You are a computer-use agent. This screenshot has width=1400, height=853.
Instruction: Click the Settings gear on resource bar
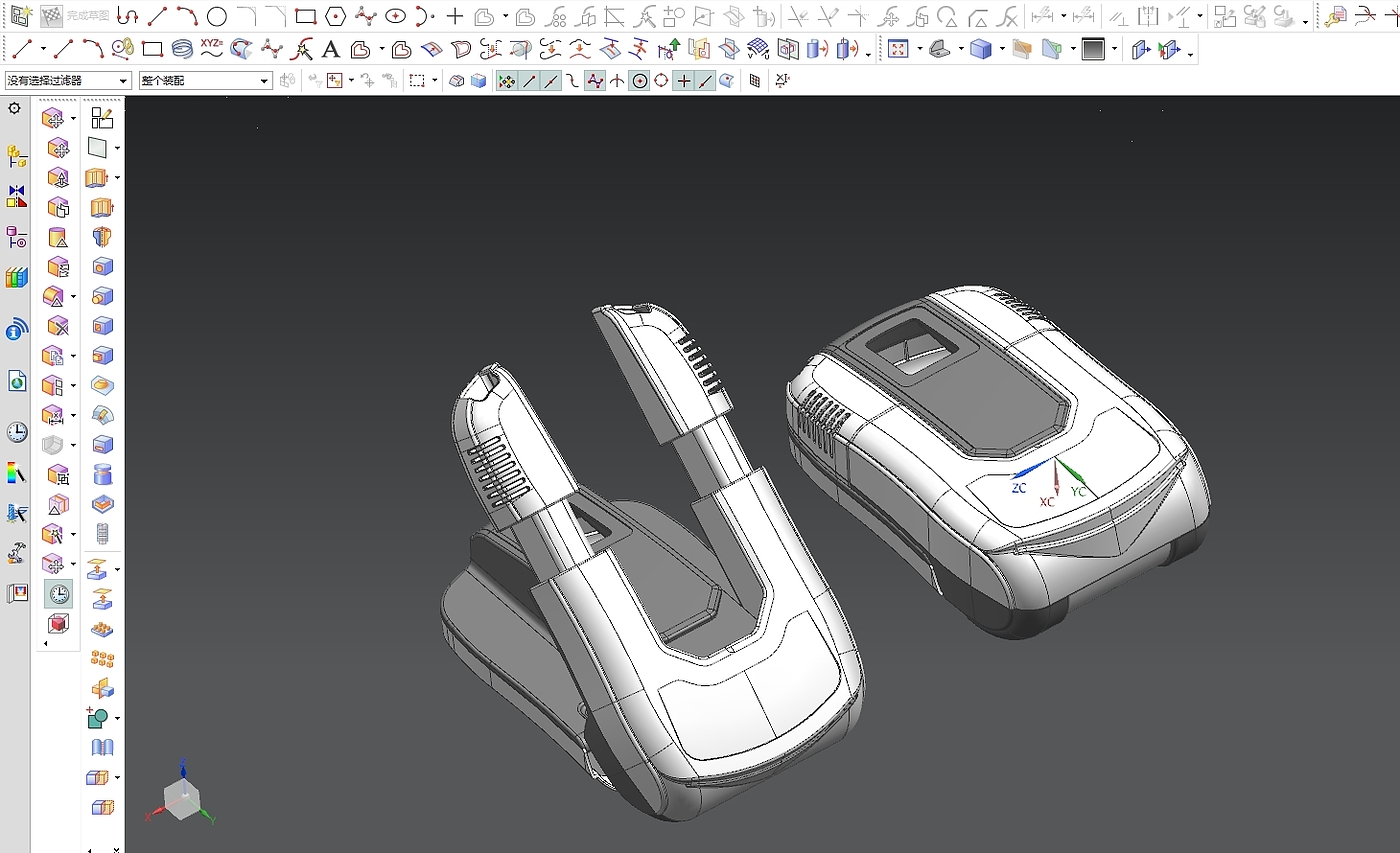(x=14, y=108)
